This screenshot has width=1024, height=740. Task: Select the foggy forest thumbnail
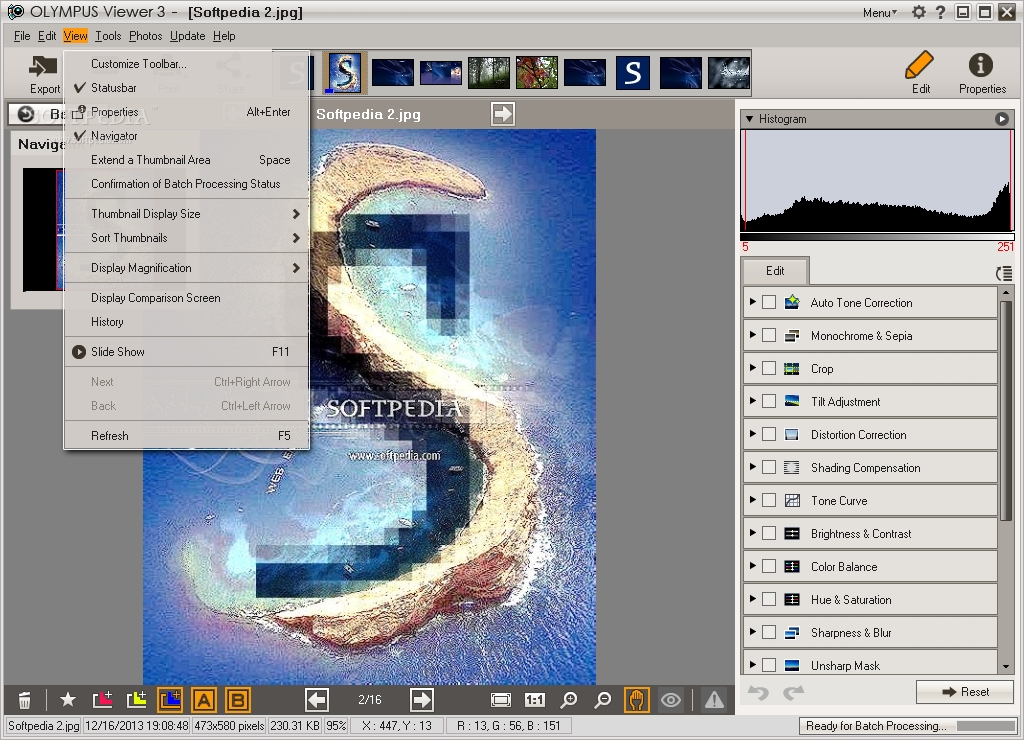(x=488, y=72)
